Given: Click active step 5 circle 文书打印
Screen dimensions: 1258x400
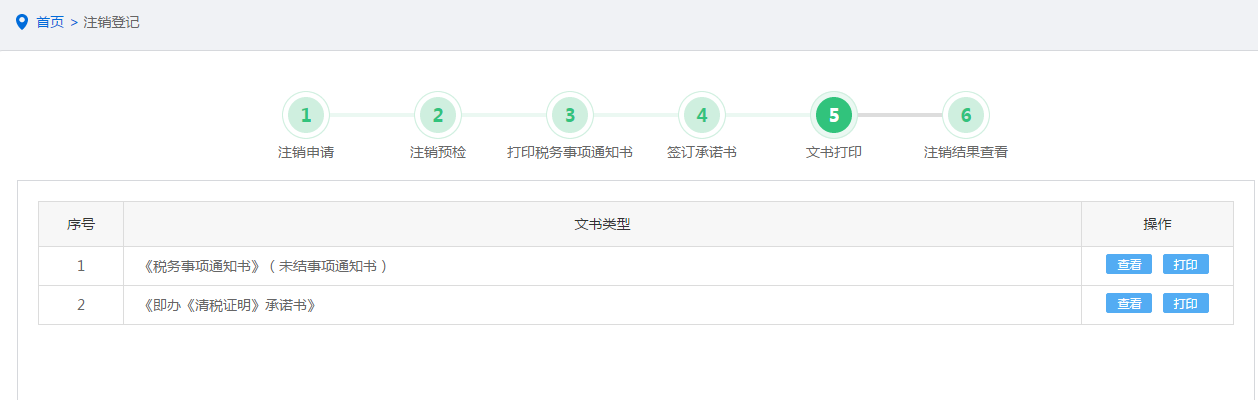Looking at the screenshot, I should 834,115.
